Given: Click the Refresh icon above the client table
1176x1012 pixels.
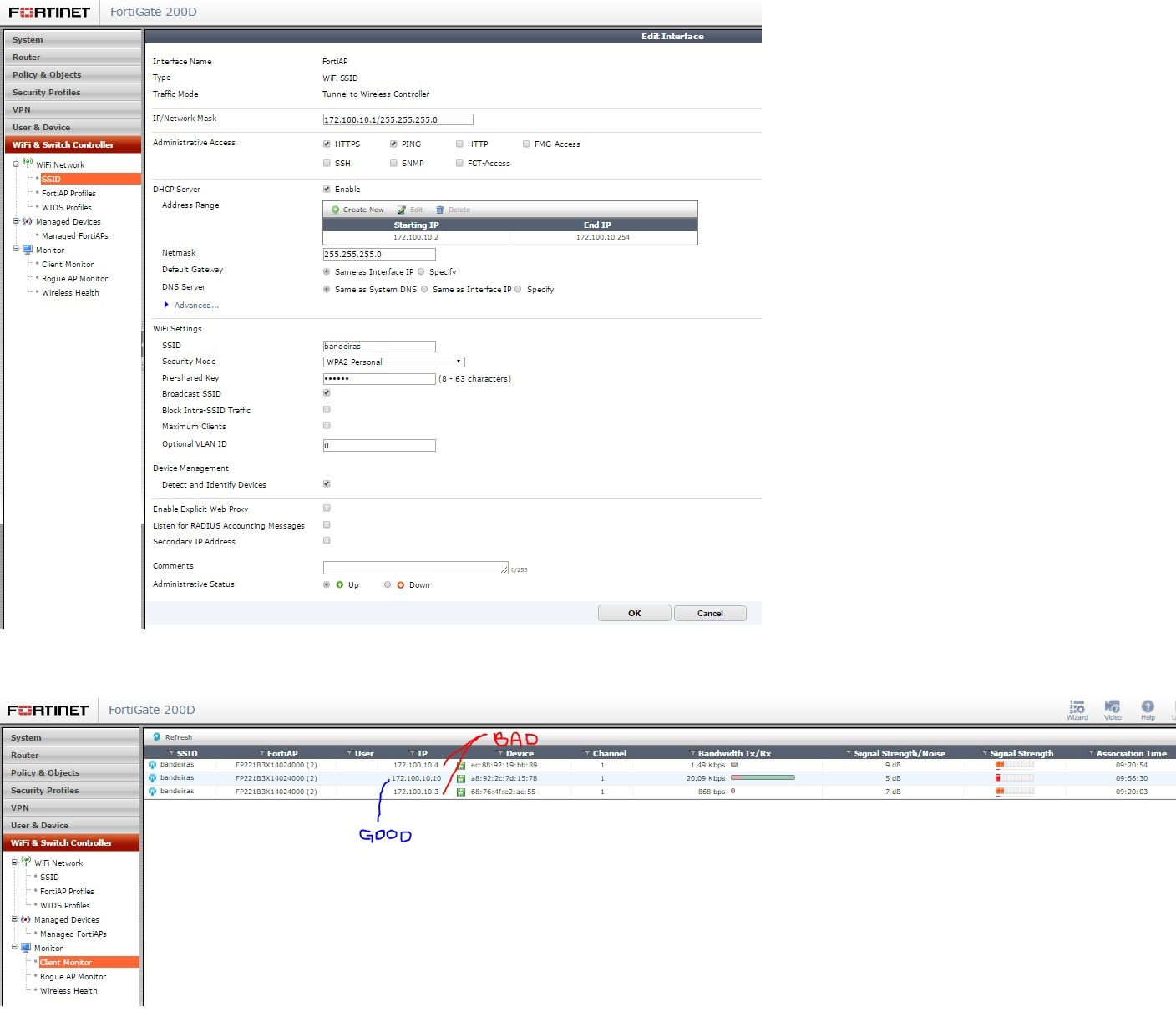Looking at the screenshot, I should [156, 737].
